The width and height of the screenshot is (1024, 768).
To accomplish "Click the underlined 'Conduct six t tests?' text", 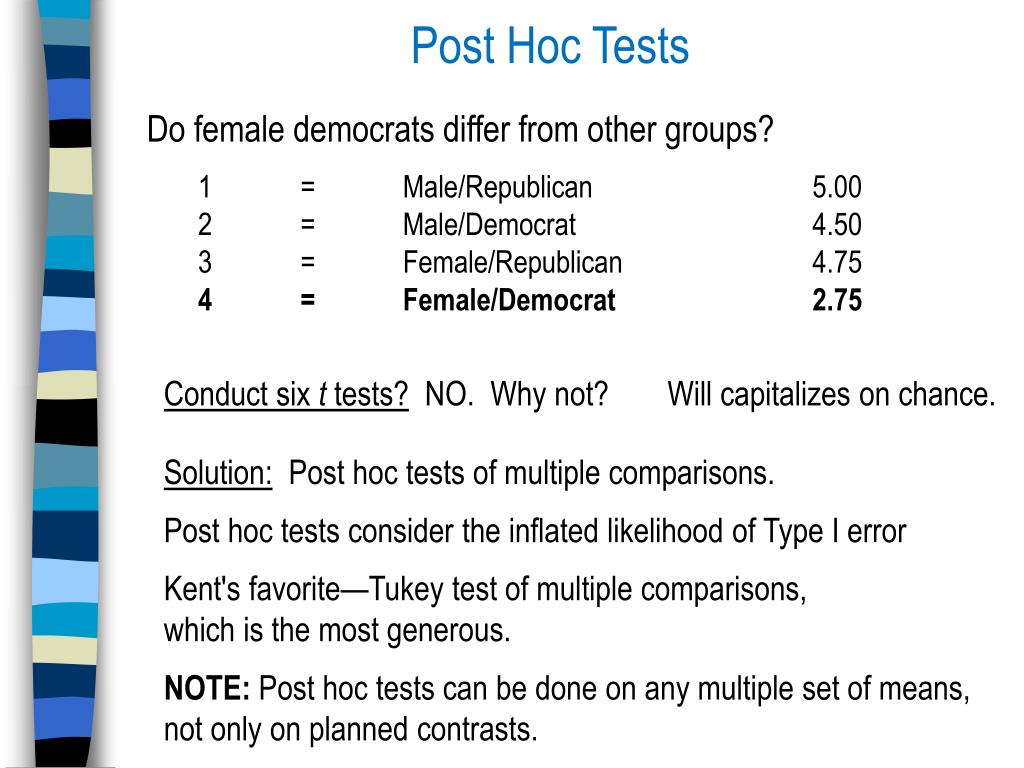I will coord(286,395).
